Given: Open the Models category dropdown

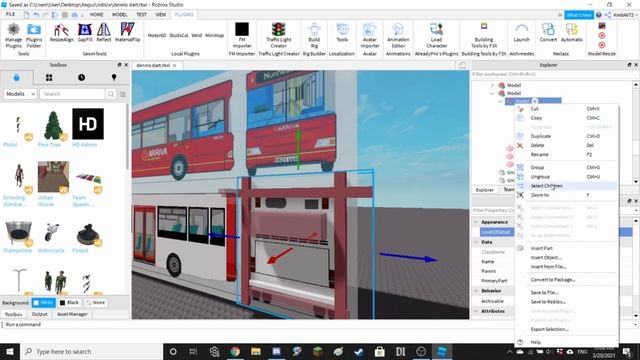Looking at the screenshot, I should click(20, 94).
